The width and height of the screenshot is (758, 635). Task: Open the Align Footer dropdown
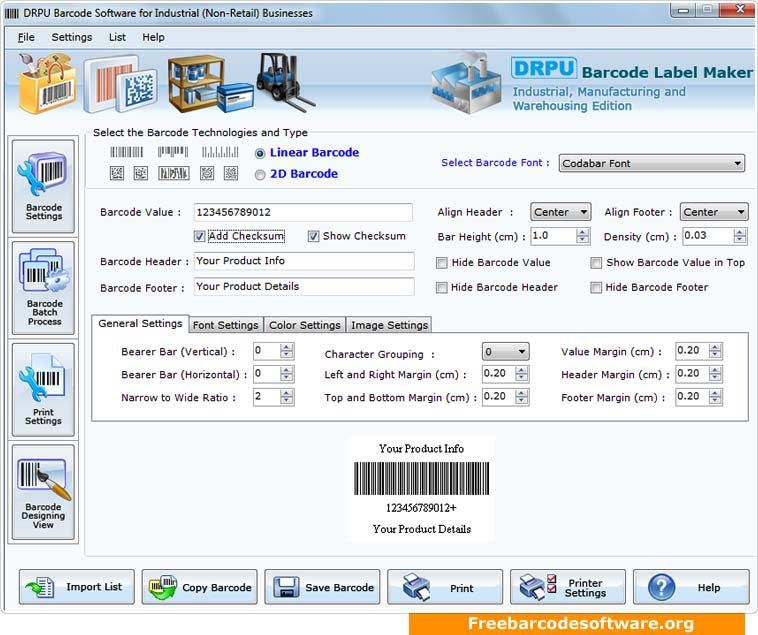pyautogui.click(x=714, y=212)
